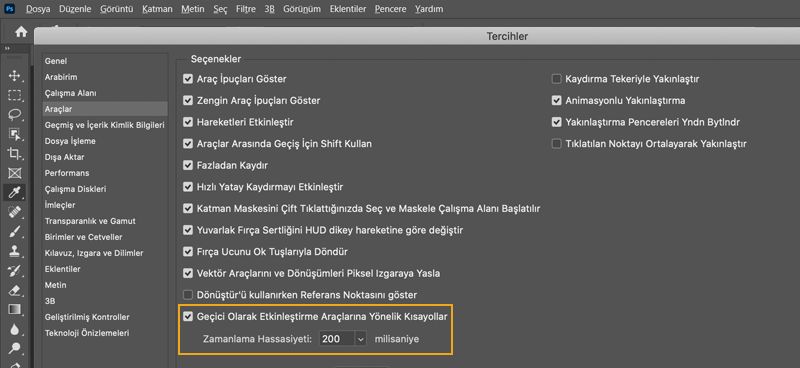The width and height of the screenshot is (800, 368).
Task: Open the Görüntü menu
Action: pos(116,9)
